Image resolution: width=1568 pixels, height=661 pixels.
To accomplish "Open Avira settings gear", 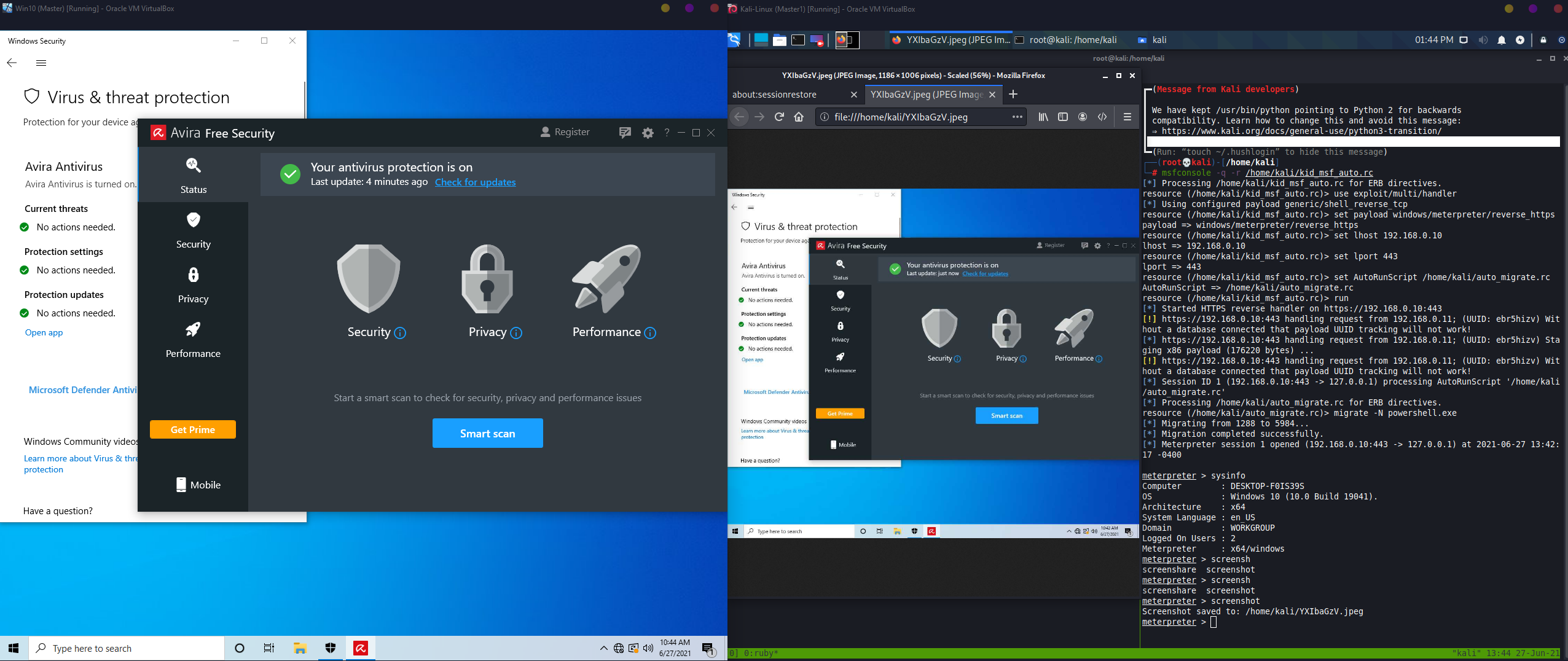I will [648, 133].
